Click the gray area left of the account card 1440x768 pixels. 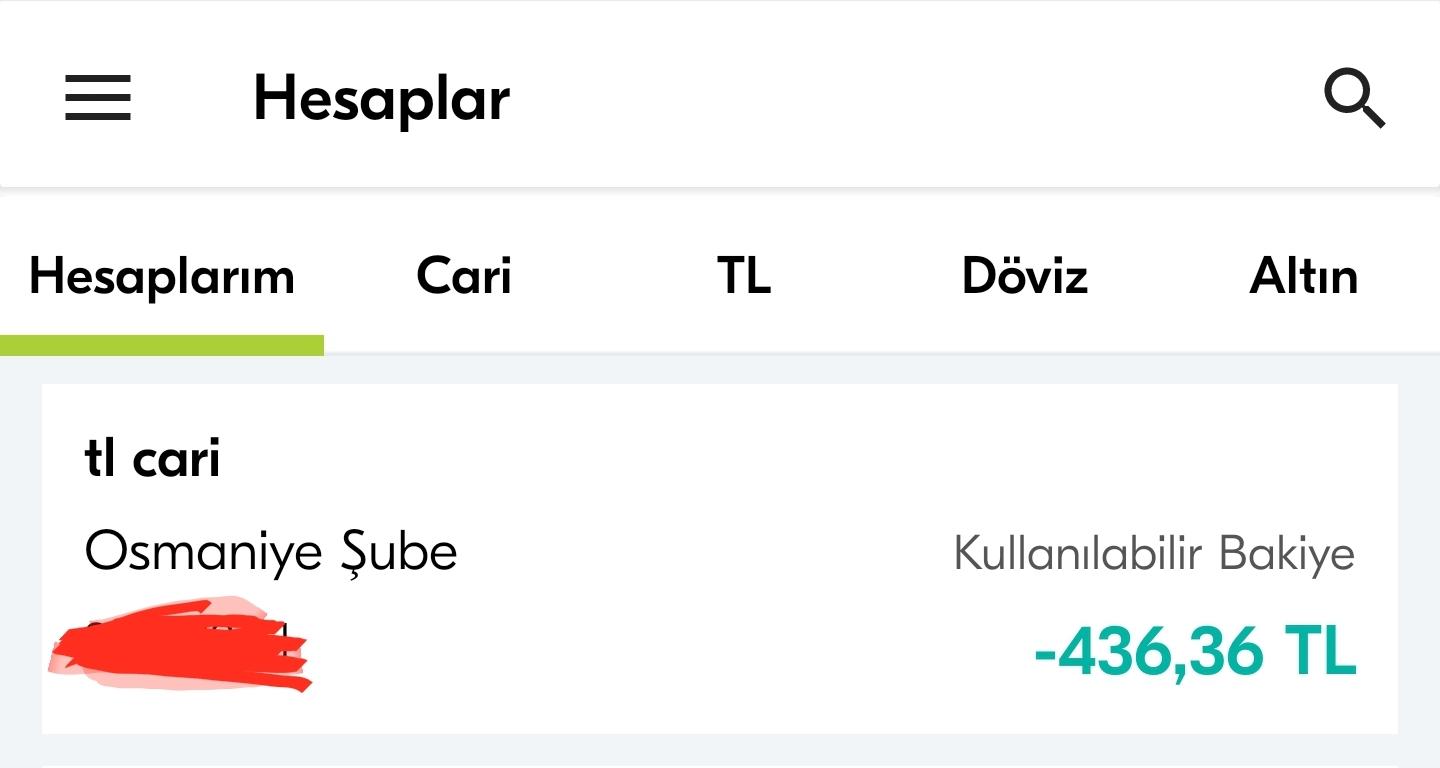tap(20, 560)
